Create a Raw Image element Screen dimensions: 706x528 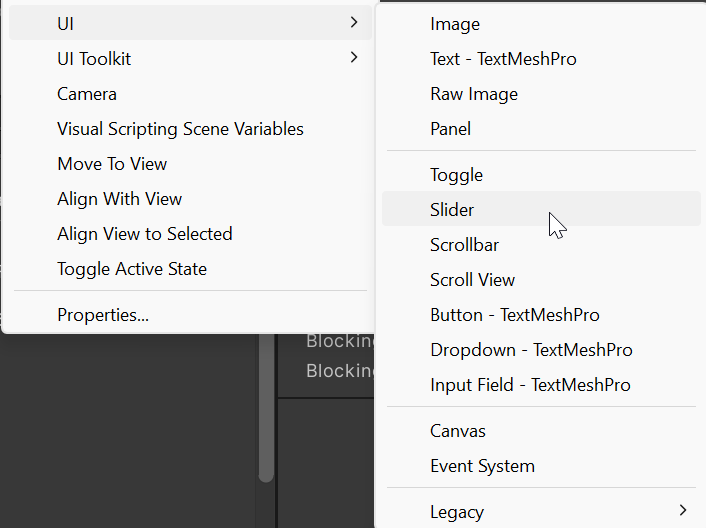(541, 94)
